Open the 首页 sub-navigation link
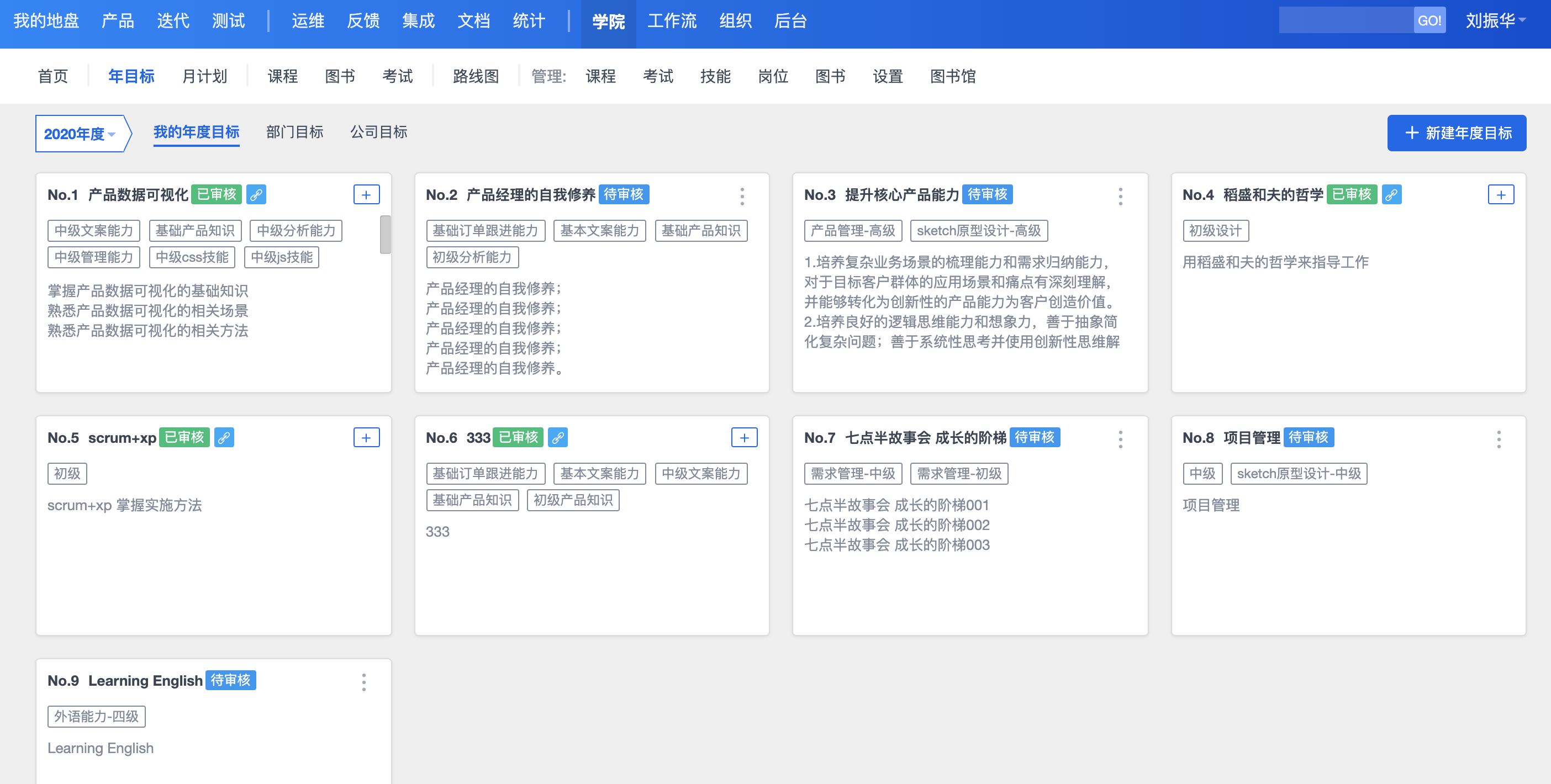The height and width of the screenshot is (784, 1551). (x=53, y=76)
